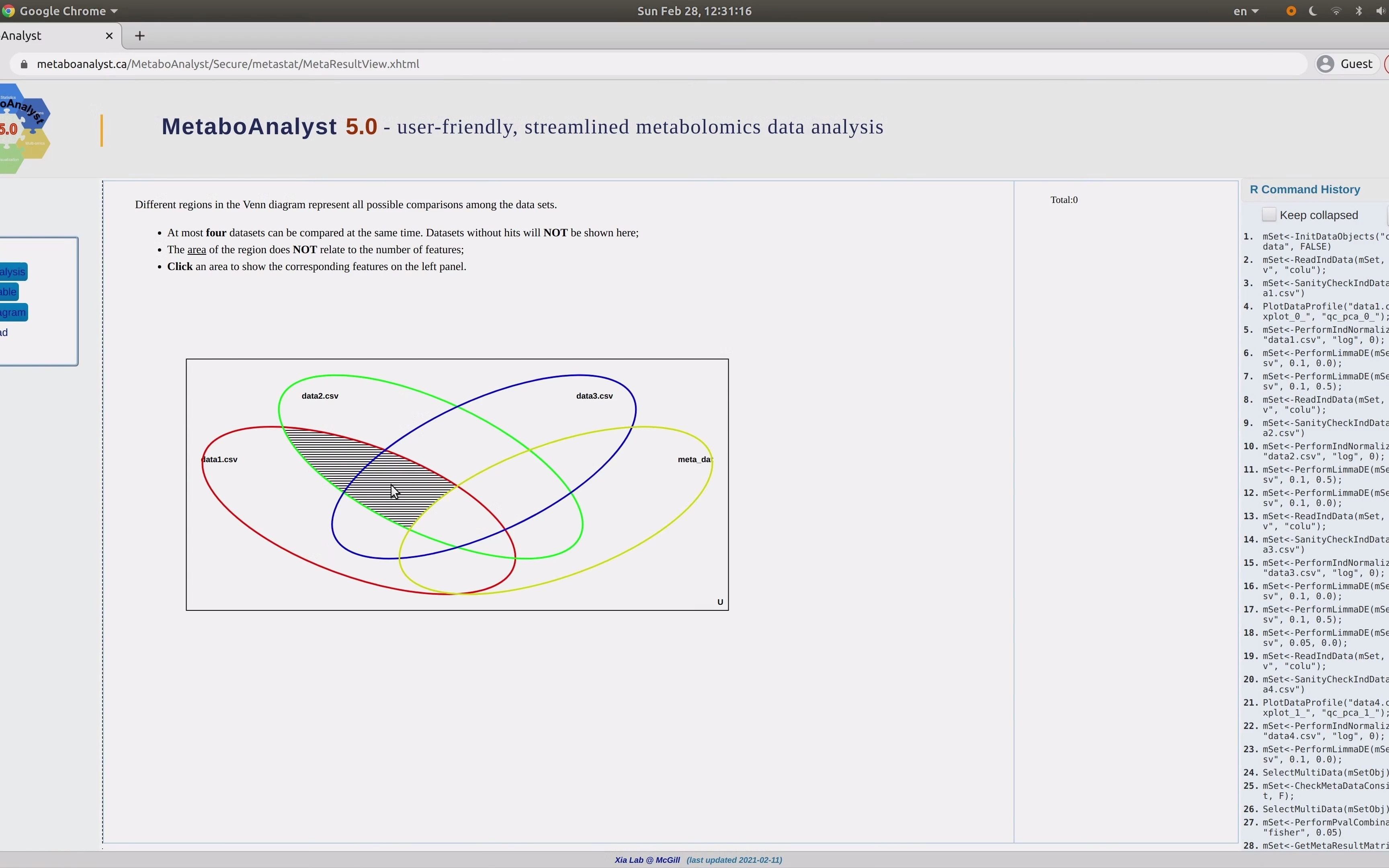Click the Xia Lab @ McGill footer link
The image size is (1389, 868).
coord(647,860)
